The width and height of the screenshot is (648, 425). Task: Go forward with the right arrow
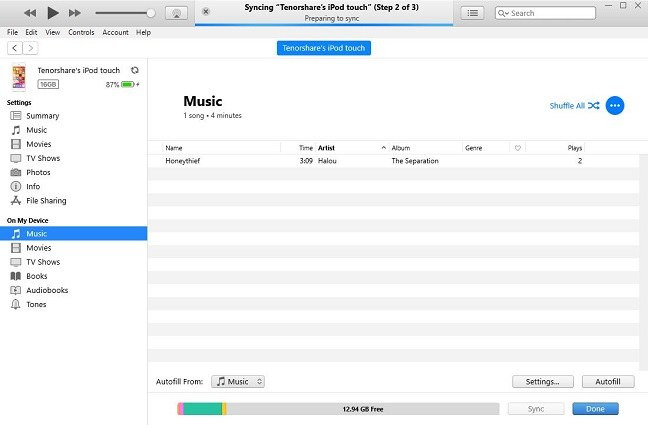pyautogui.click(x=31, y=48)
